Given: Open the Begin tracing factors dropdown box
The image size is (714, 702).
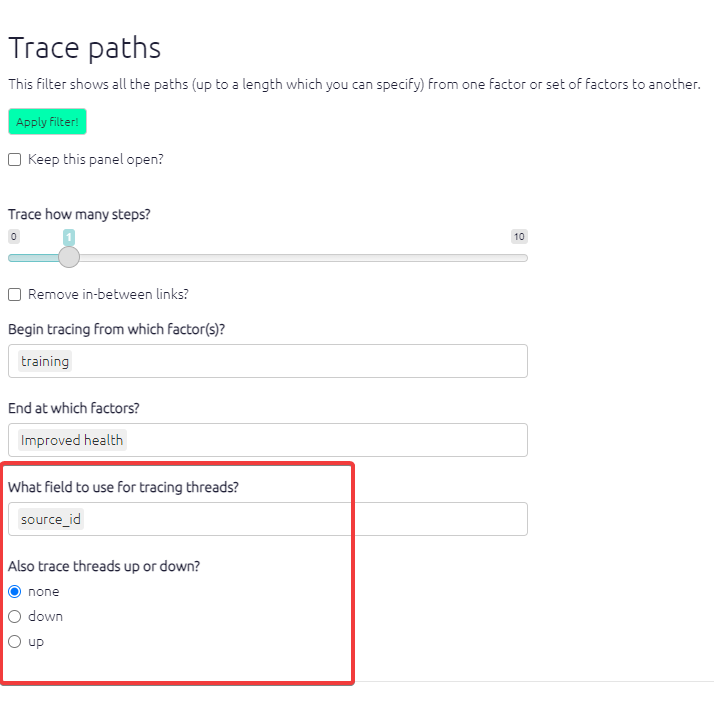Looking at the screenshot, I should [300, 361].
